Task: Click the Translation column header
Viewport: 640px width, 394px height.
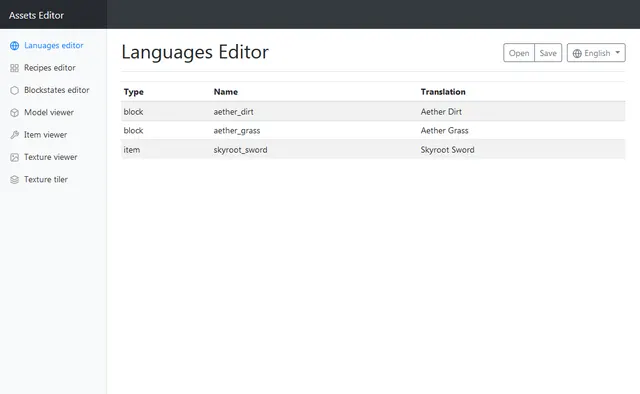Action: 443,92
